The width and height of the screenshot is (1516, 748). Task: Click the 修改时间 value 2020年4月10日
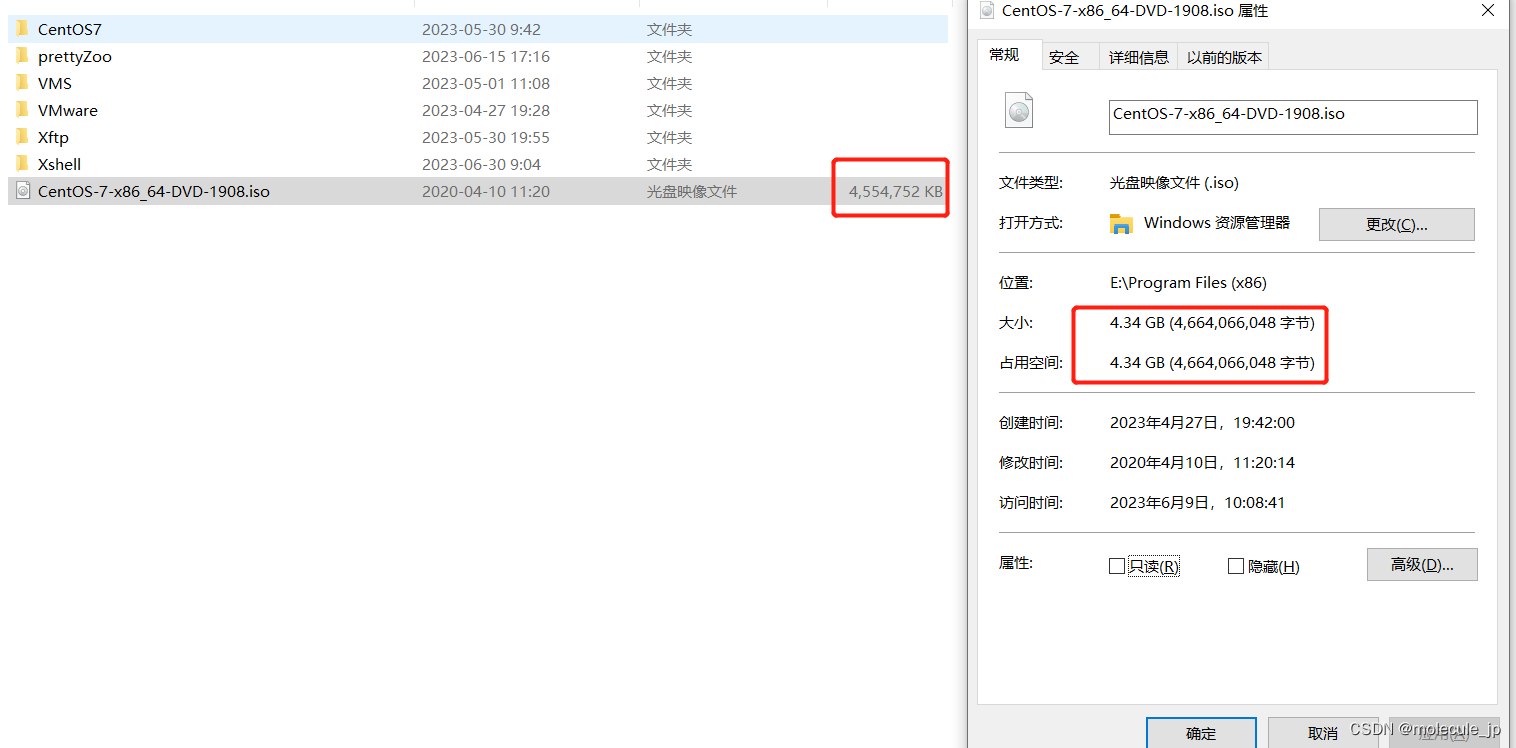(1202, 463)
